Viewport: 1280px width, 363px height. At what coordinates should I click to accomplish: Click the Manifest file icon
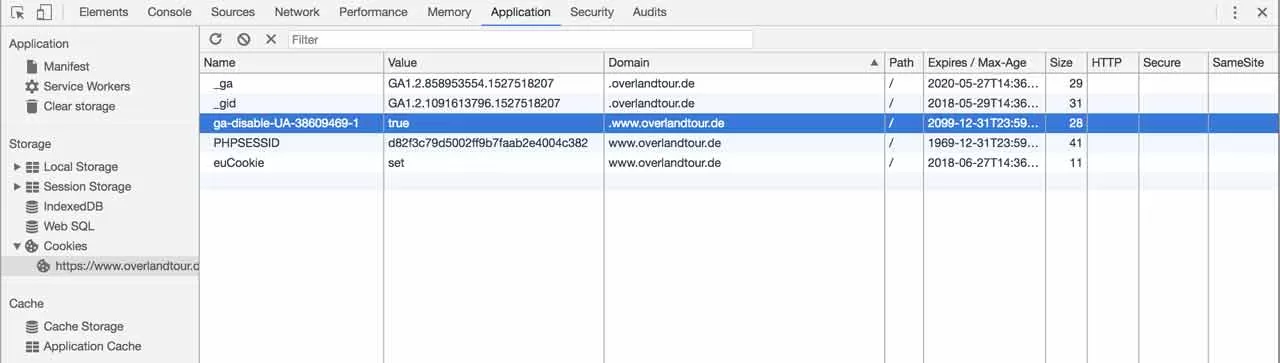pos(32,66)
